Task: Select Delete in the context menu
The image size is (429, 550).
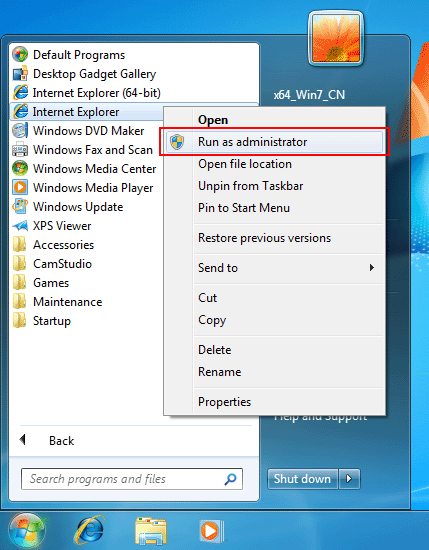Action: tap(214, 350)
